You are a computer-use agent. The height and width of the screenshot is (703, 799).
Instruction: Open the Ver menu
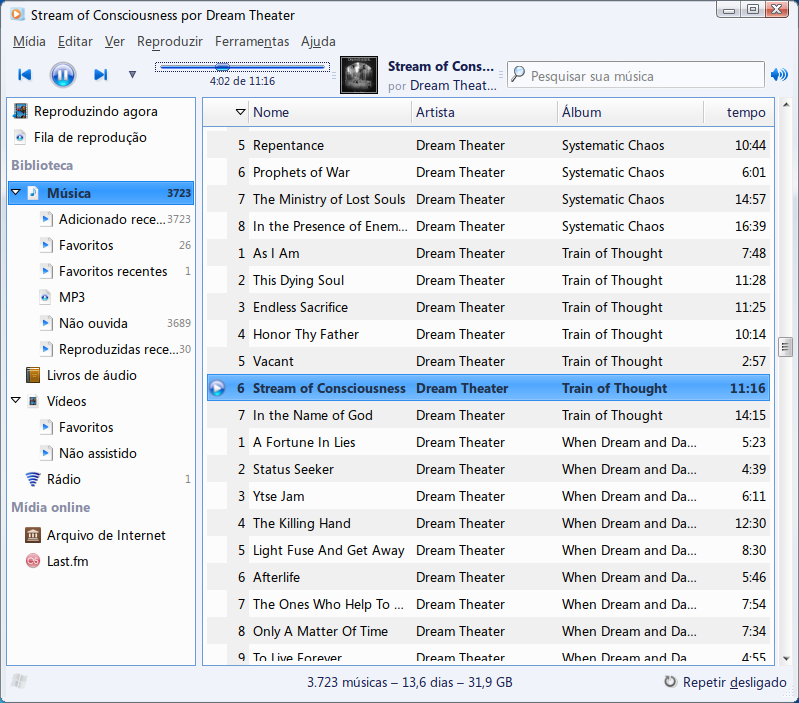click(x=115, y=41)
